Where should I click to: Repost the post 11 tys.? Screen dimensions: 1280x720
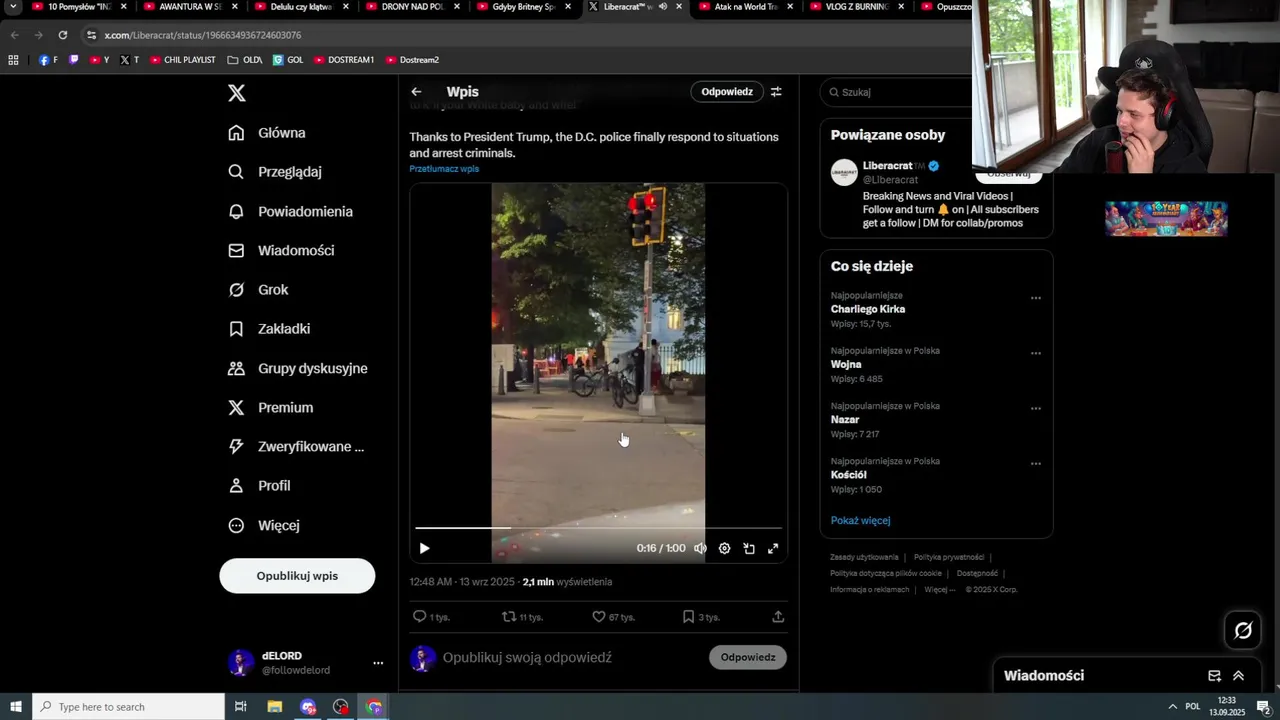click(x=522, y=617)
